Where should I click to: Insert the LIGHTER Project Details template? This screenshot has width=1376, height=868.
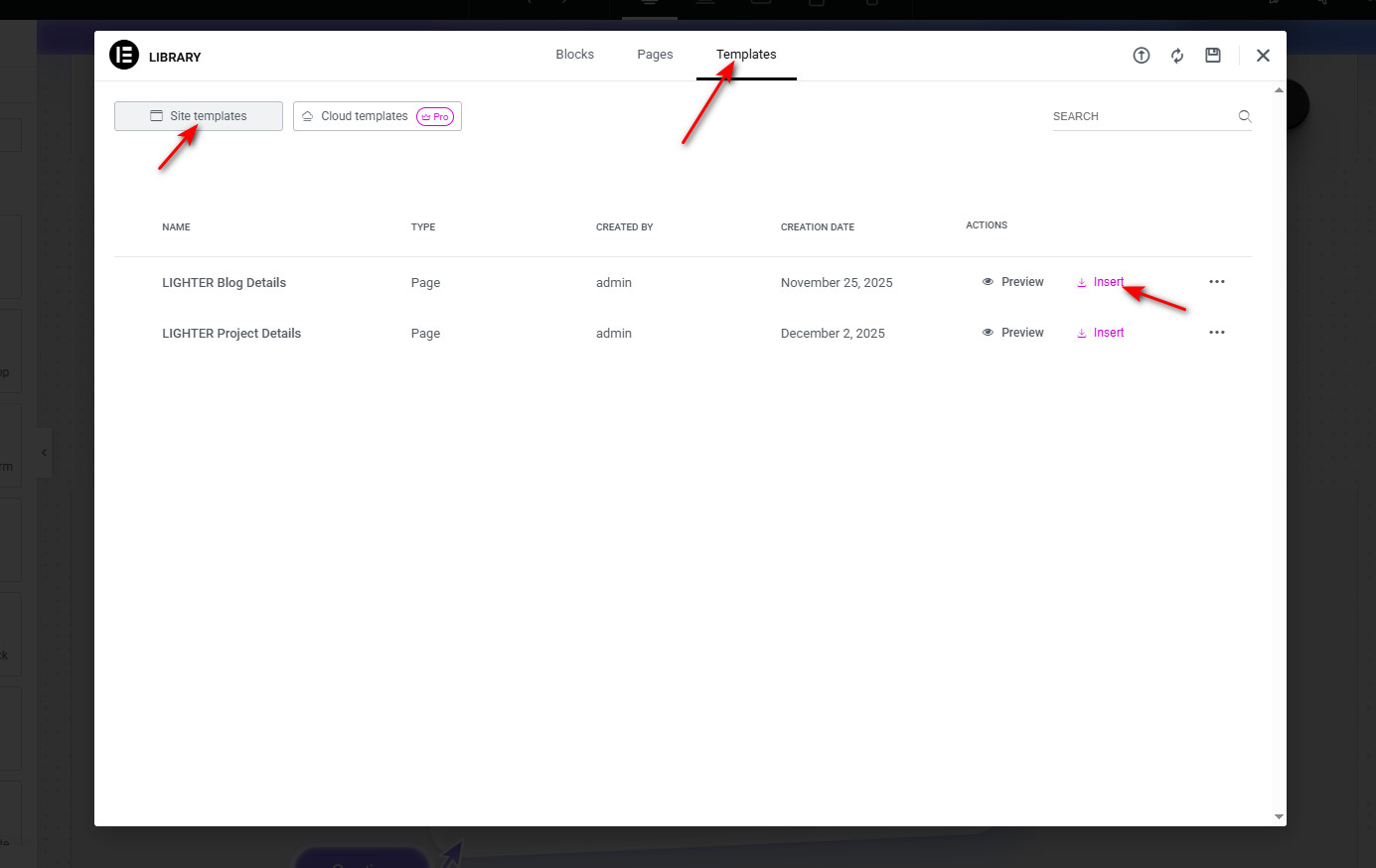pyautogui.click(x=1101, y=333)
